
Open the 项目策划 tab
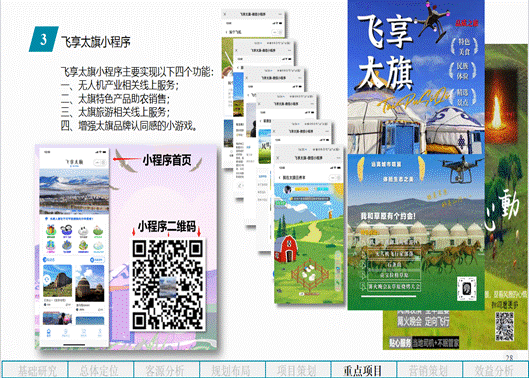click(298, 370)
